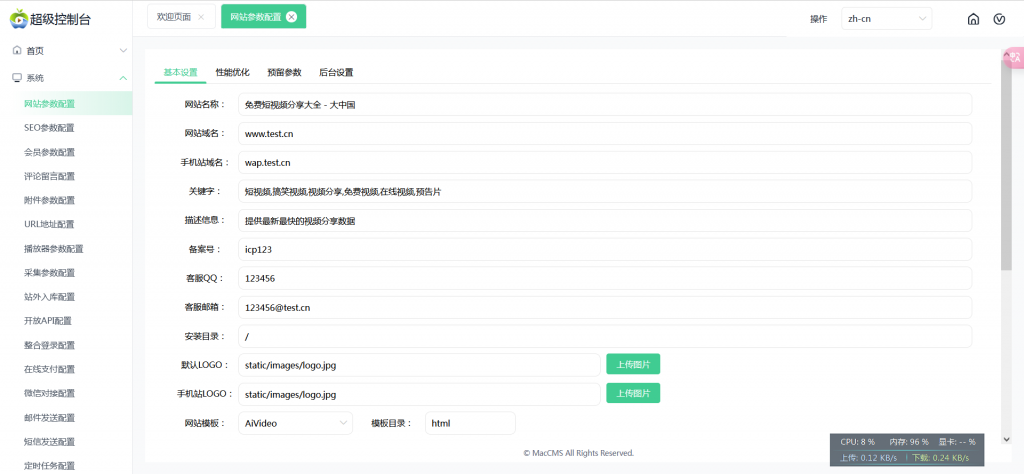This screenshot has height=474, width=1024.
Task: Click the 客服QQ input field
Action: coord(605,278)
